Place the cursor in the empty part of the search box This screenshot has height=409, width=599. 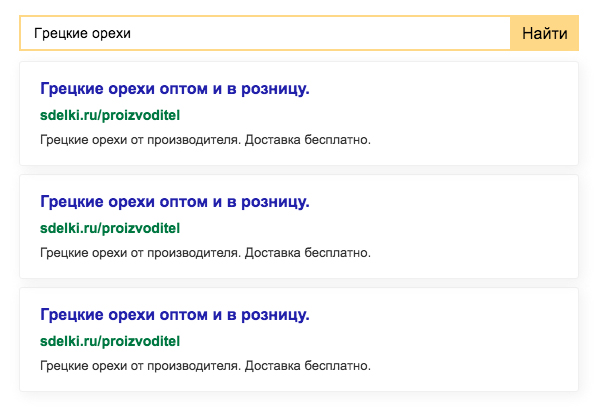click(321, 33)
